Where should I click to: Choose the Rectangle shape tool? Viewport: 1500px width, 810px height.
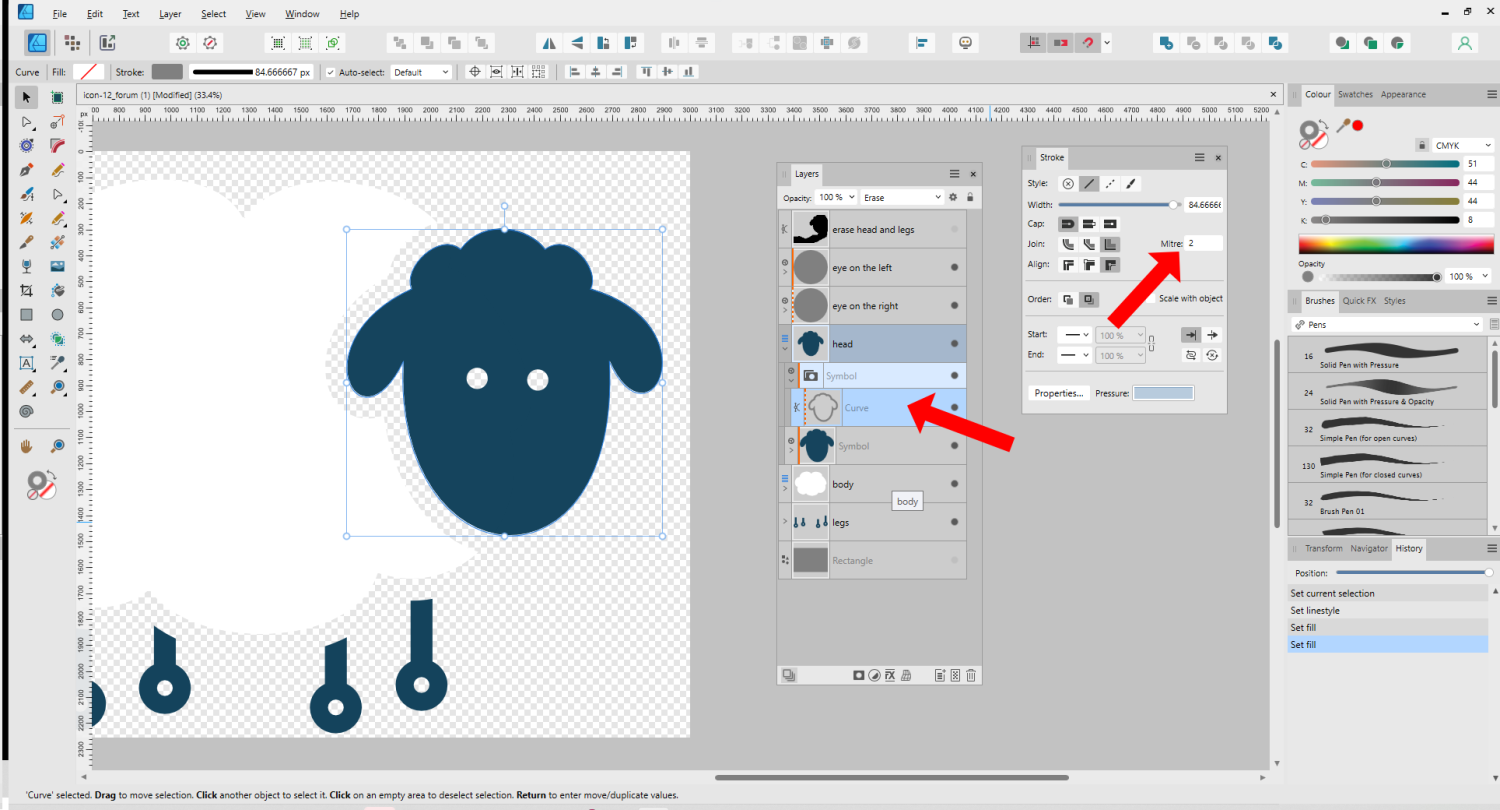27,315
